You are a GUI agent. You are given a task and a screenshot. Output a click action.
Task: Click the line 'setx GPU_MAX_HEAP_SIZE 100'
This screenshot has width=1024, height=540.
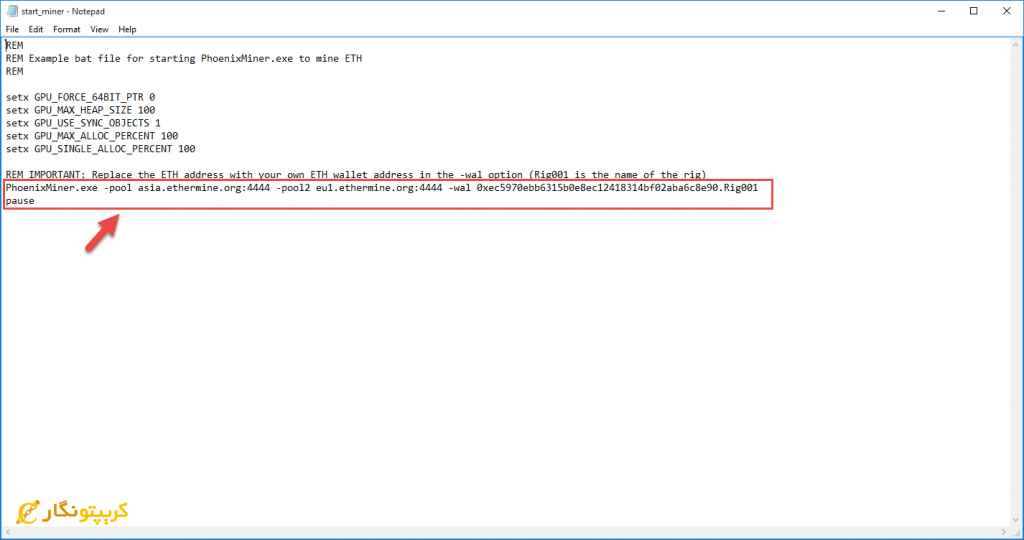click(x=80, y=110)
